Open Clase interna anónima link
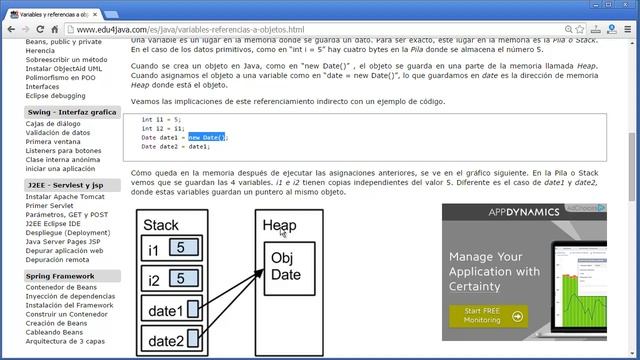This screenshot has width=640, height=360. pos(63,160)
